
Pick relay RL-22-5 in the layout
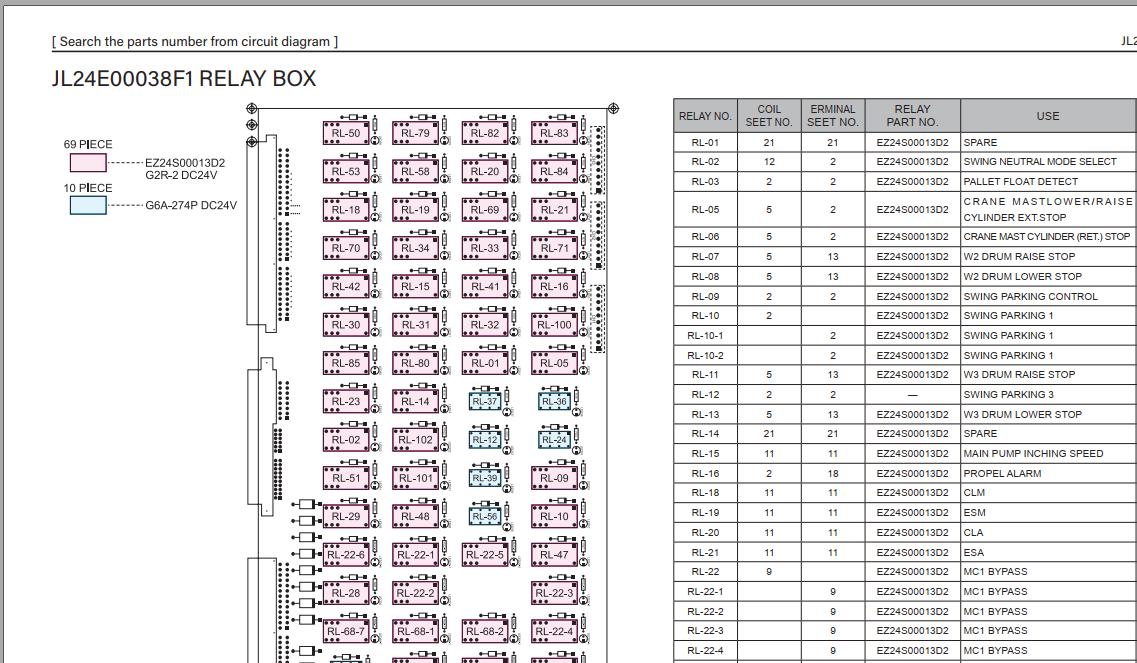[x=485, y=555]
